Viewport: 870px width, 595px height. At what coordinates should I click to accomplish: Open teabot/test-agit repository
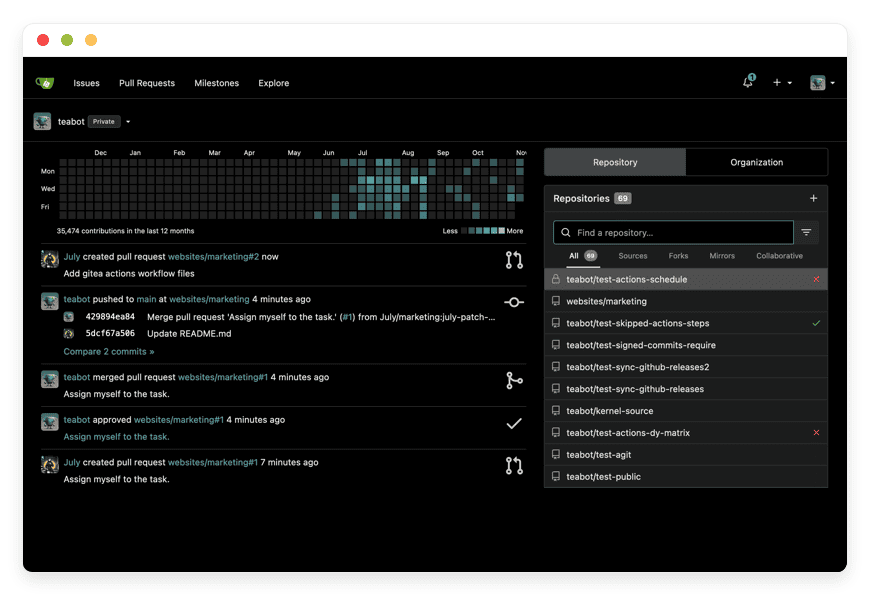click(x=599, y=455)
